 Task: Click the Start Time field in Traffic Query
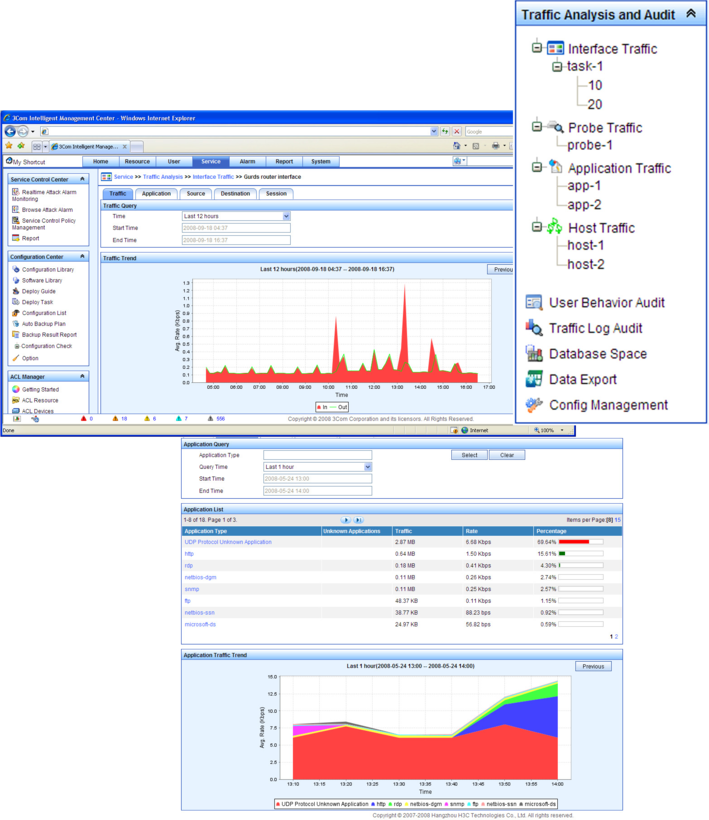tap(236, 228)
